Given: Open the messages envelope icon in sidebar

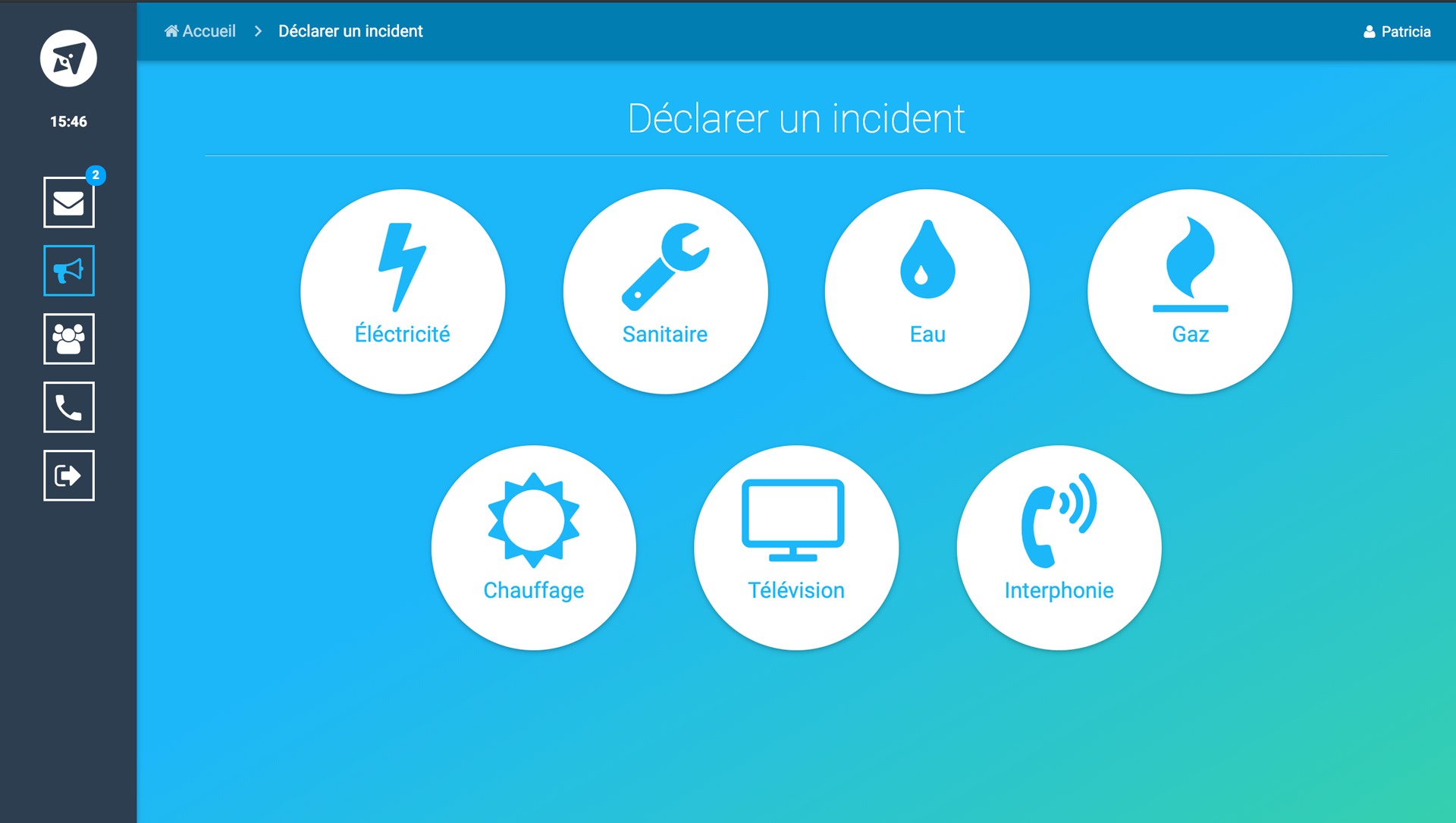Looking at the screenshot, I should (x=68, y=203).
